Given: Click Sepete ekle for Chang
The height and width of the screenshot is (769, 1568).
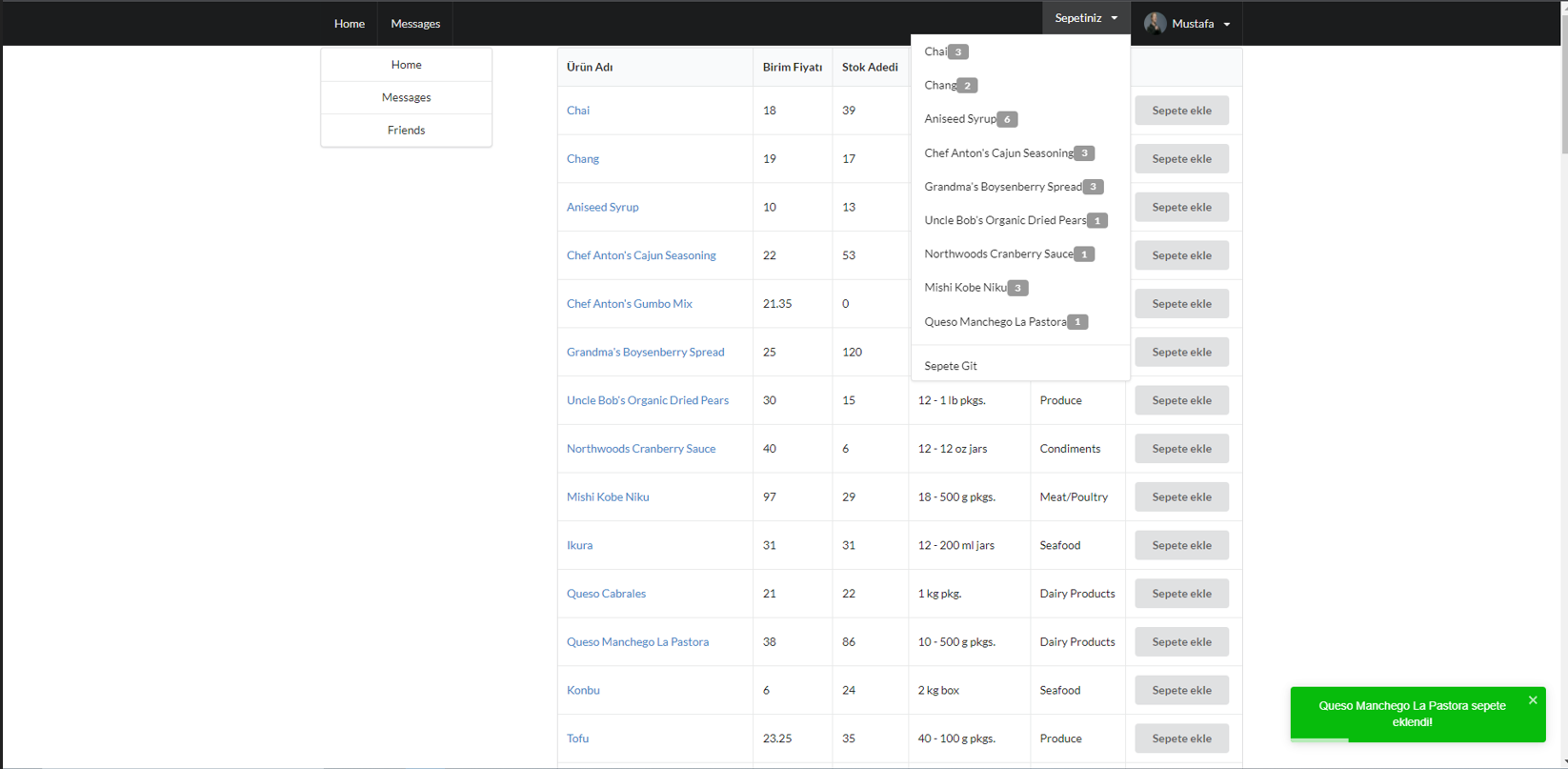Looking at the screenshot, I should pyautogui.click(x=1181, y=158).
